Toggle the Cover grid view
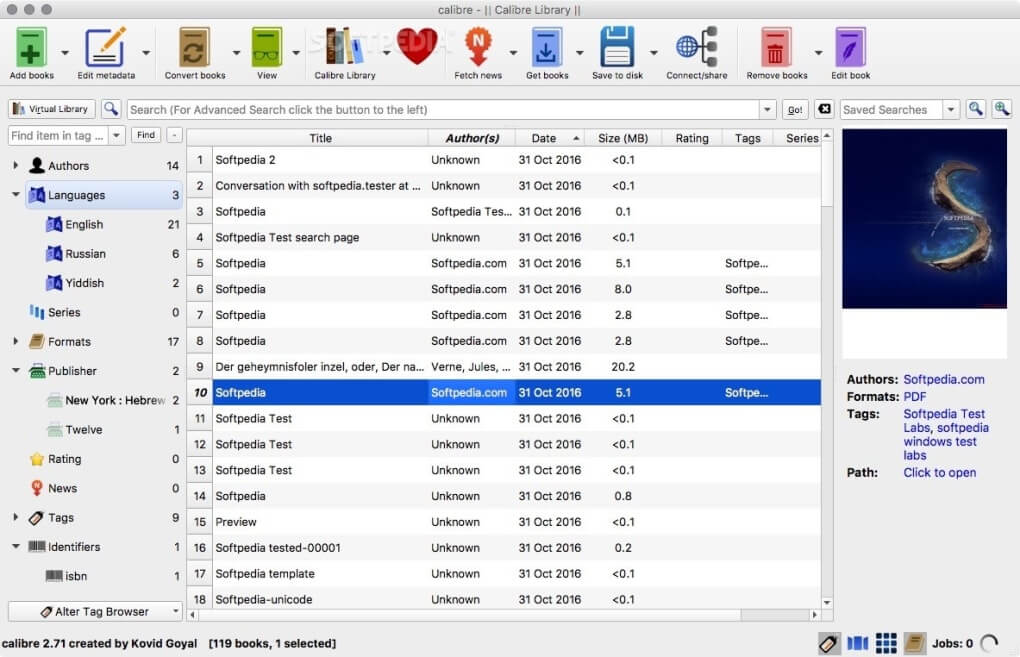The height and width of the screenshot is (657, 1020). (x=886, y=643)
